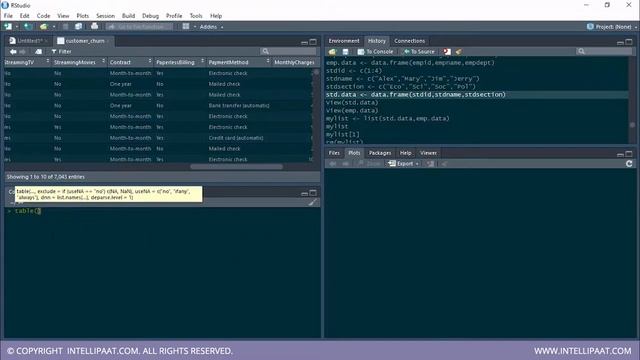The width and height of the screenshot is (640, 360).
Task: Click the clear all history broom icon
Action: click(x=459, y=51)
